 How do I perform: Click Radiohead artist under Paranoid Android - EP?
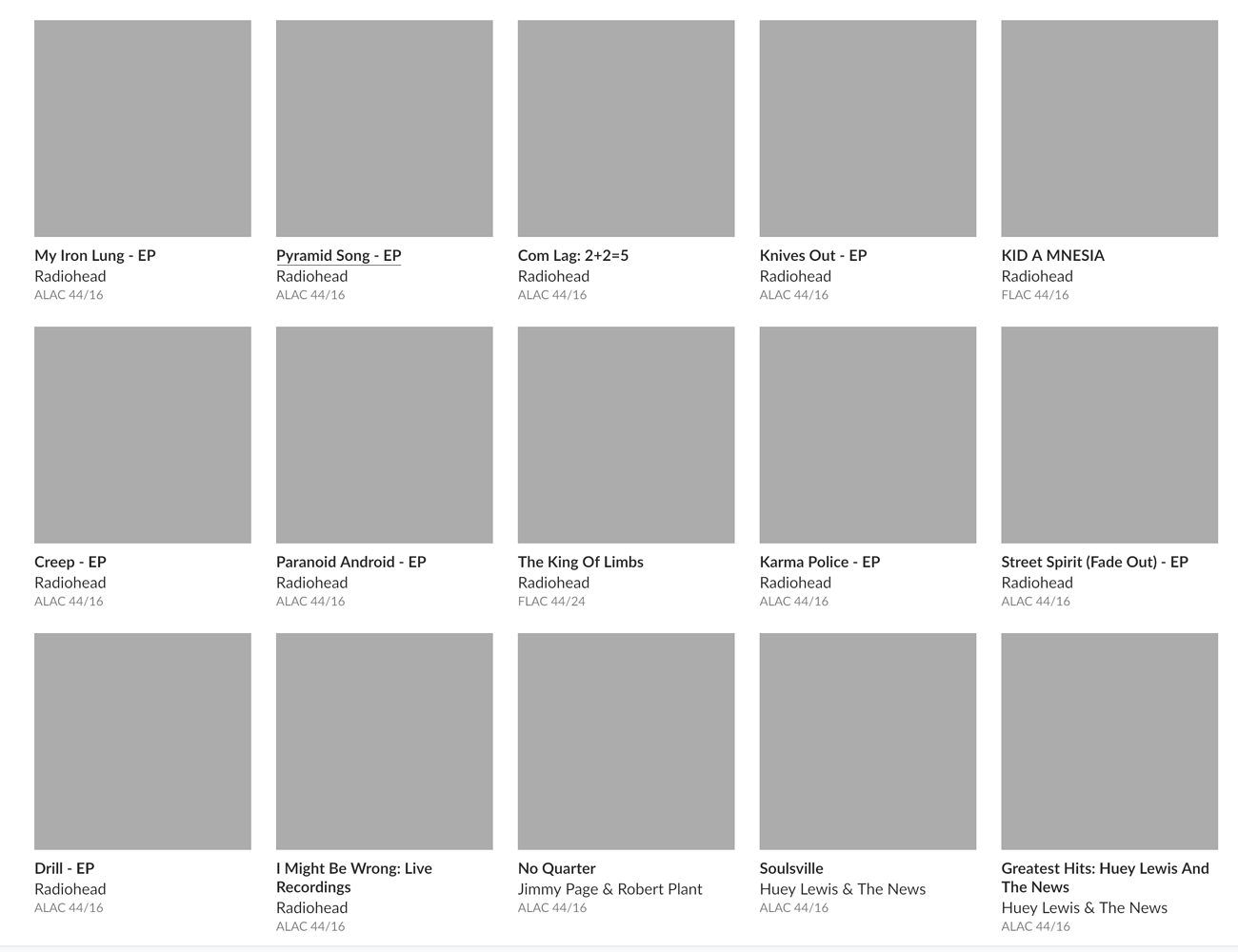click(x=312, y=583)
